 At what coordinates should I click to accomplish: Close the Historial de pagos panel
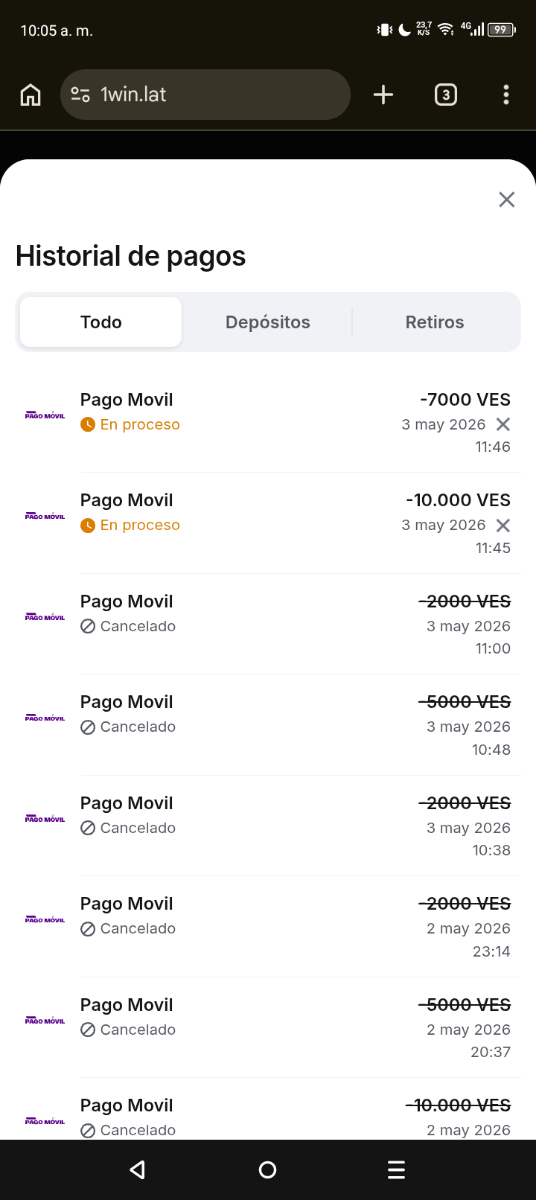pyautogui.click(x=507, y=199)
